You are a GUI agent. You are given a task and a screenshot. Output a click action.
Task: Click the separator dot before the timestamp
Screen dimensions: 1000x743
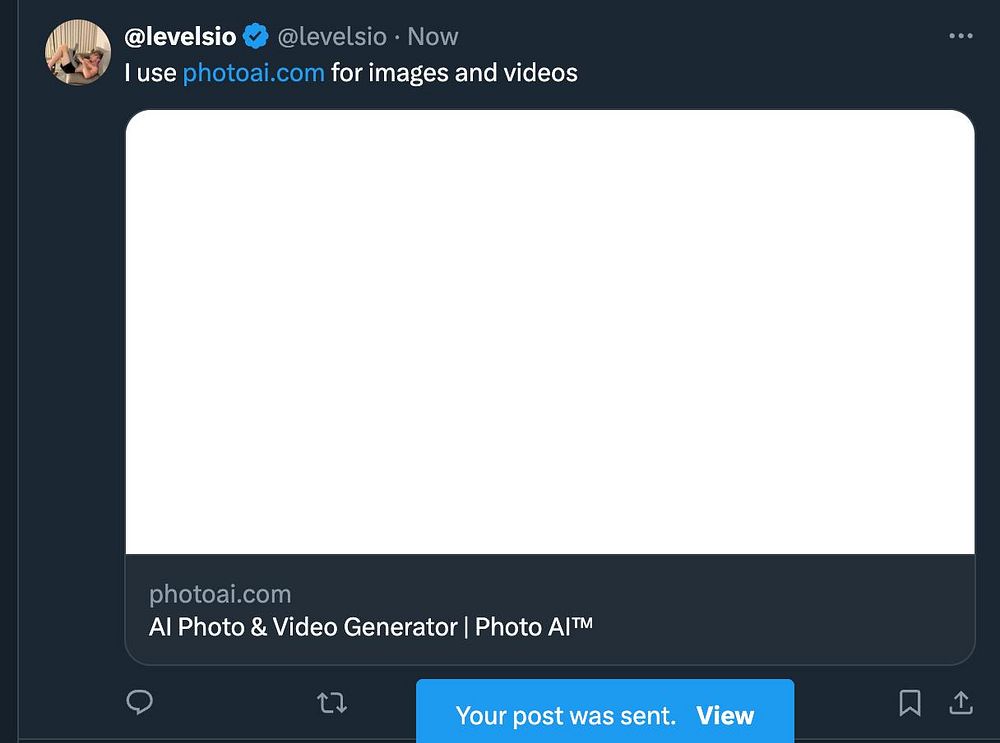[x=397, y=37]
